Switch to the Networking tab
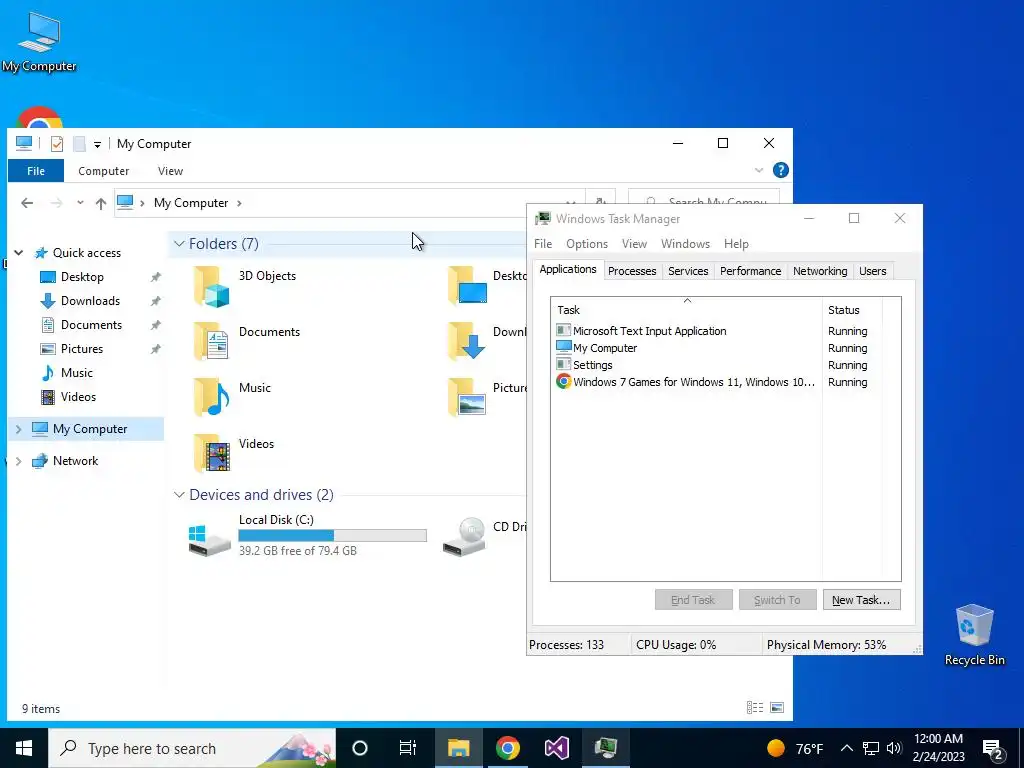 [820, 271]
